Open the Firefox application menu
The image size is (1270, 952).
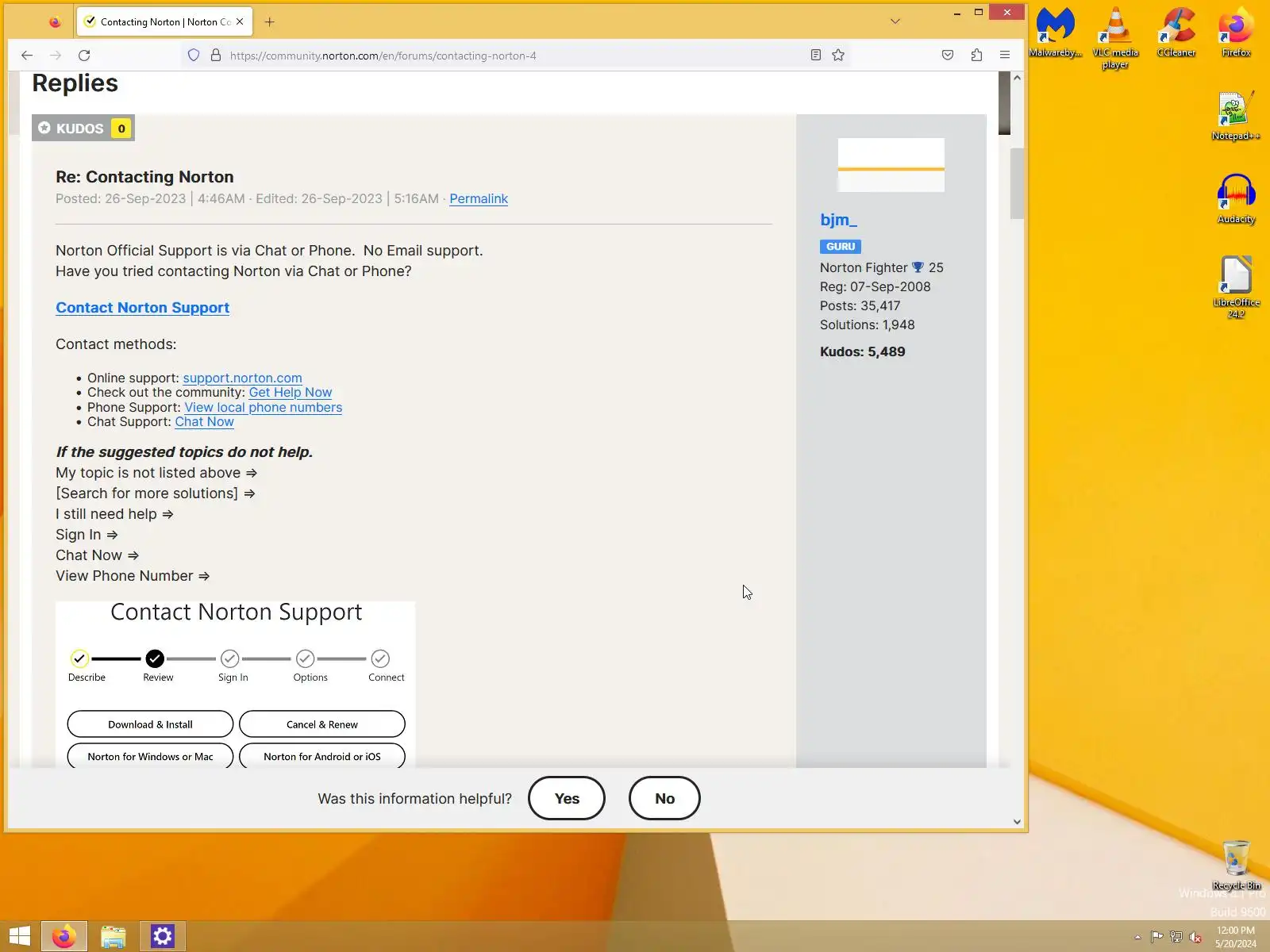[x=1005, y=56]
